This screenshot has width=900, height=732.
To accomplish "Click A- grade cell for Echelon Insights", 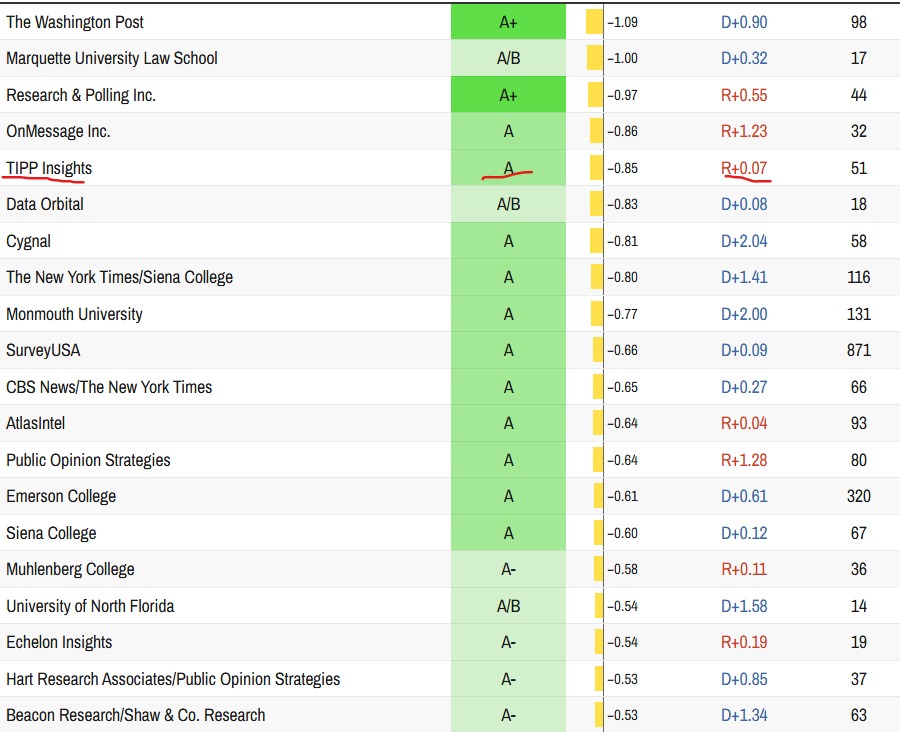I will coord(509,641).
